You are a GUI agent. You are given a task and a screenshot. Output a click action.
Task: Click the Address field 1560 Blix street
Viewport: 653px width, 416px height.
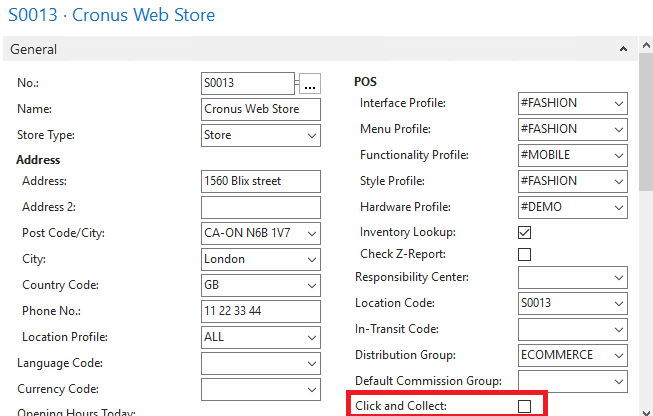coord(261,181)
